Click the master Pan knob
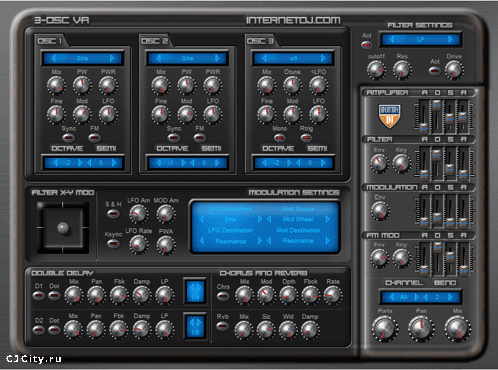Image resolution: width=498 pixels, height=370 pixels. point(421,329)
